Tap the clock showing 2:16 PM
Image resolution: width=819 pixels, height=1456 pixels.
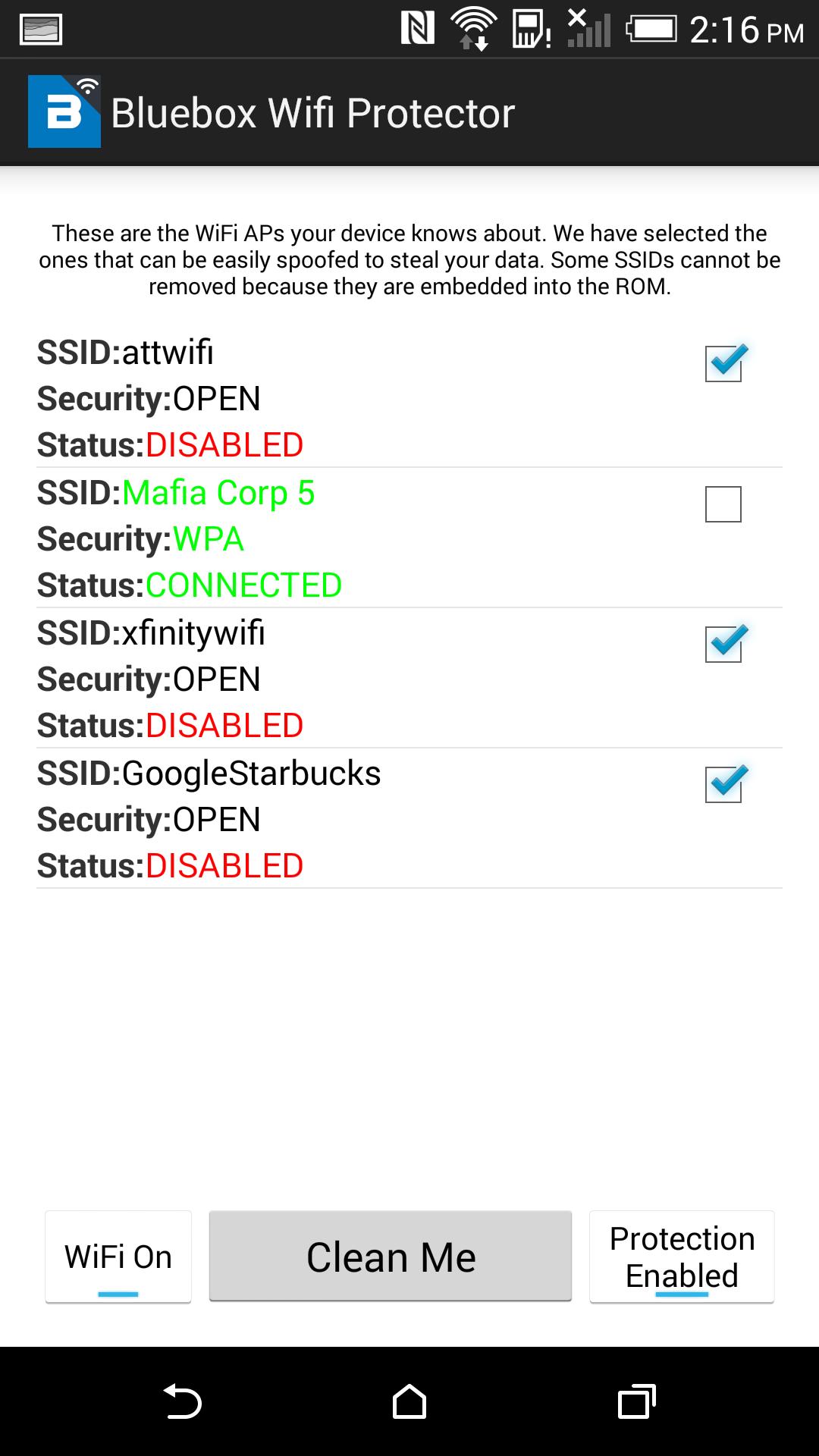[x=747, y=29]
